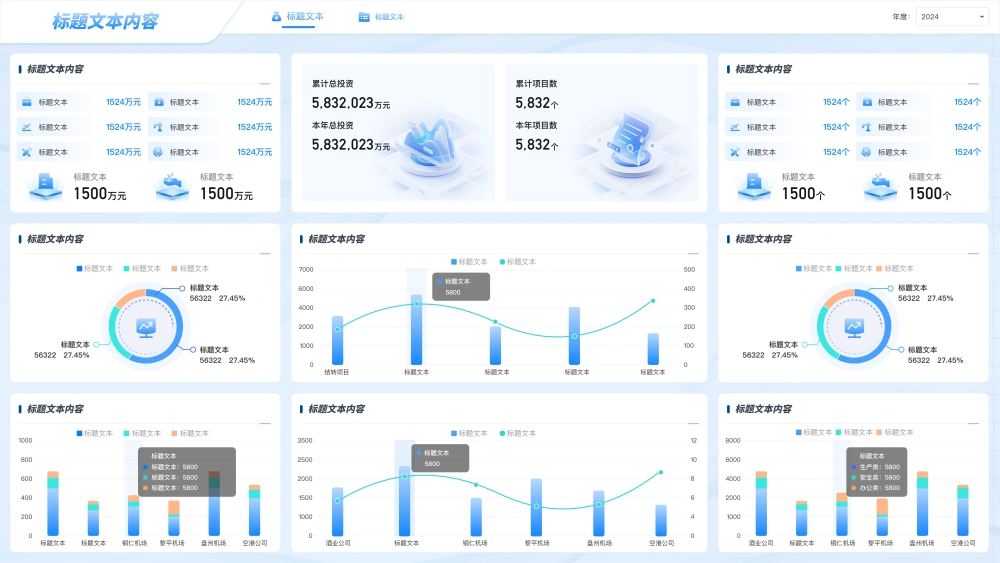The image size is (1000, 563).
Task: Toggle the teal line legend in the 结转项目 chart
Action: tap(517, 262)
